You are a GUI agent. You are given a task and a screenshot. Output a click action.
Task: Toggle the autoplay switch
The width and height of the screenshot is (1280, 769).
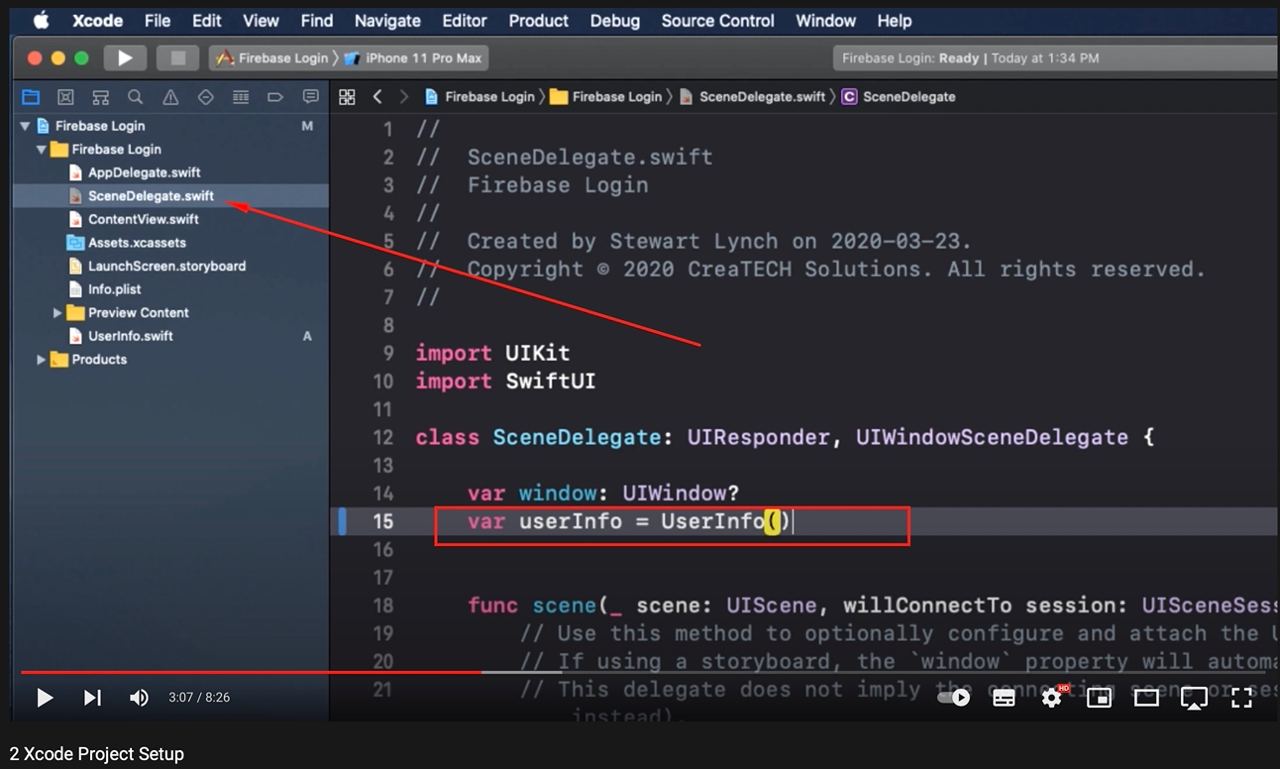click(954, 698)
